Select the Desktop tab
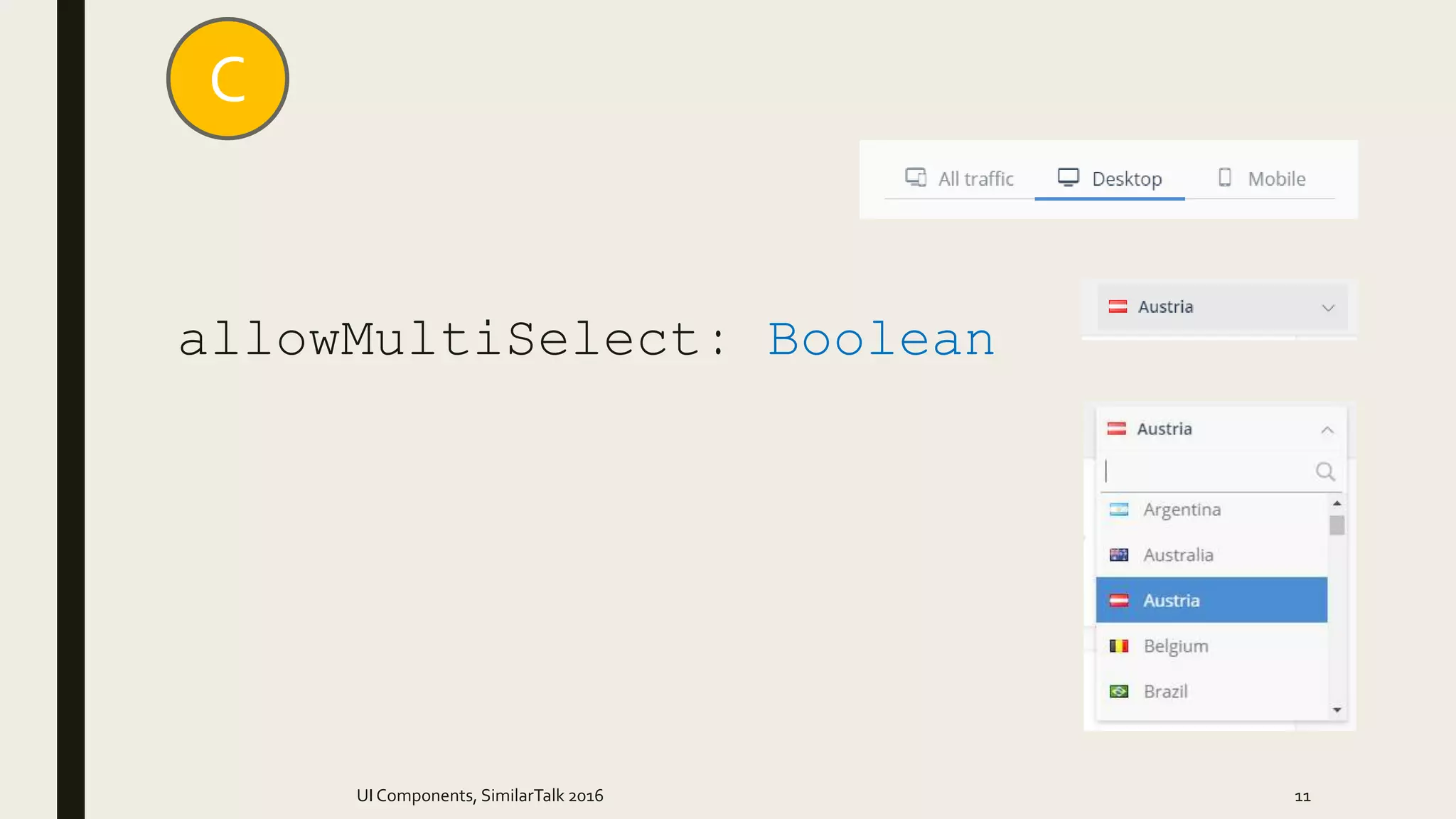The height and width of the screenshot is (819, 1456). pyautogui.click(x=1110, y=178)
